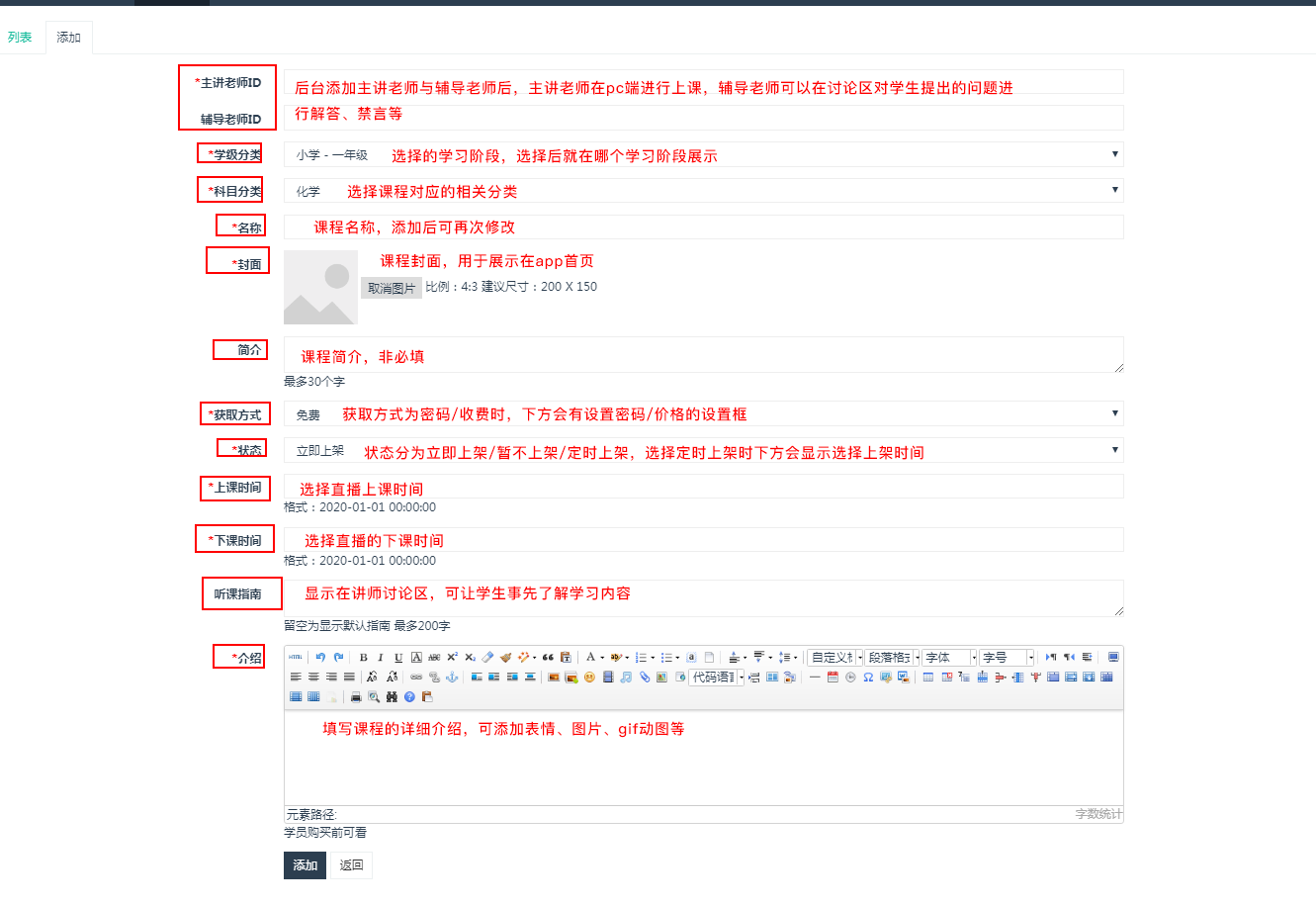Click the 取消图片 button
Image resolution: width=1316 pixels, height=906 pixels.
[x=392, y=288]
